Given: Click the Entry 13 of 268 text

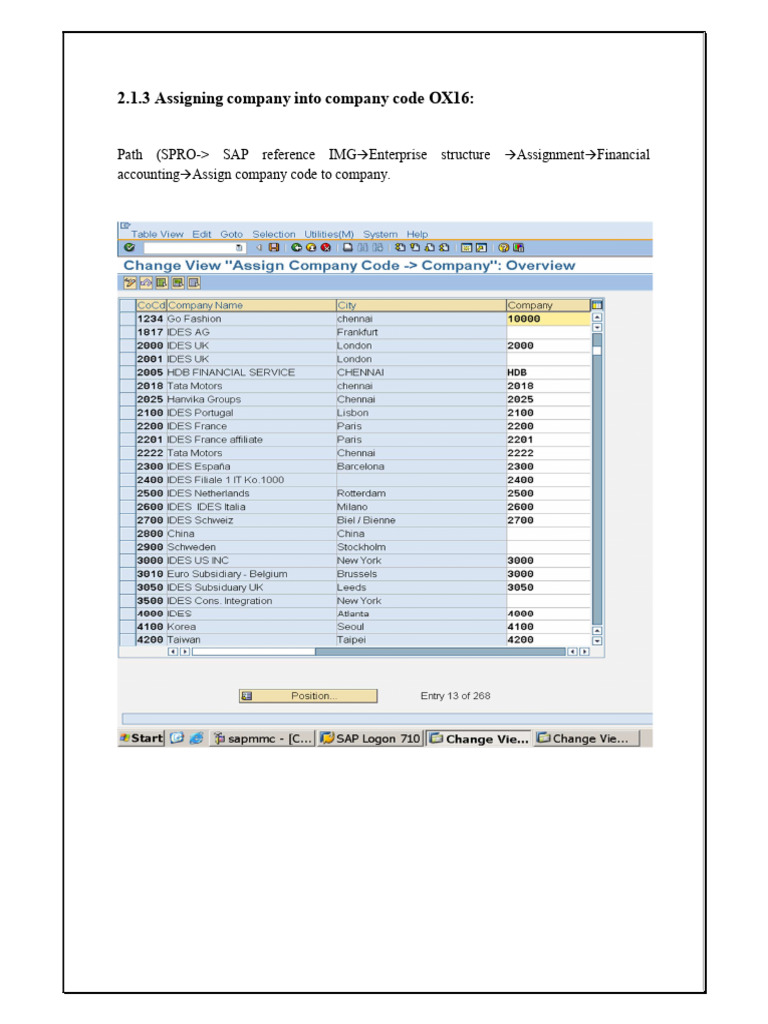Looking at the screenshot, I should pos(455,696).
